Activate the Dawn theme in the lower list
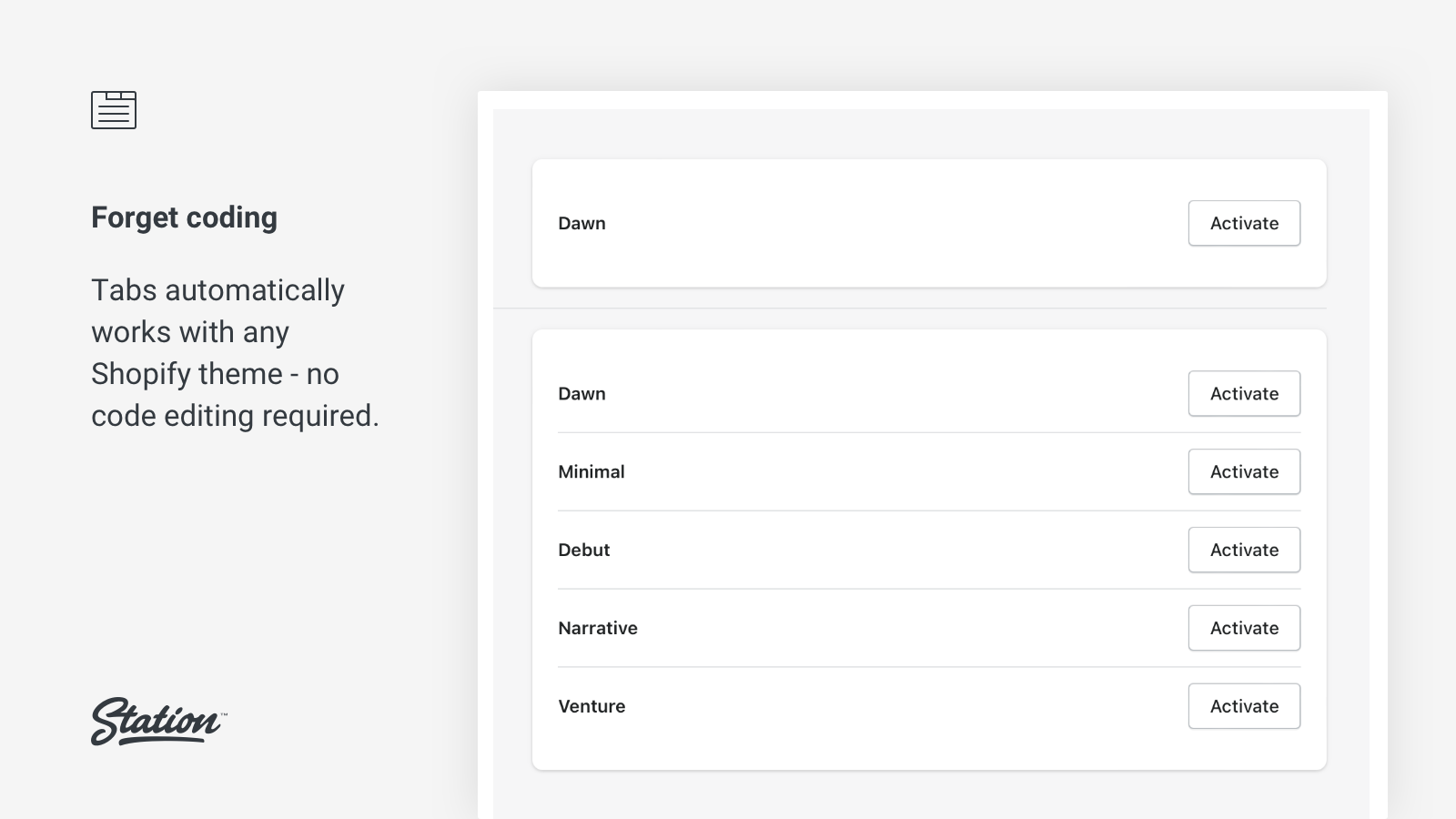The width and height of the screenshot is (1456, 819). [x=1244, y=393]
